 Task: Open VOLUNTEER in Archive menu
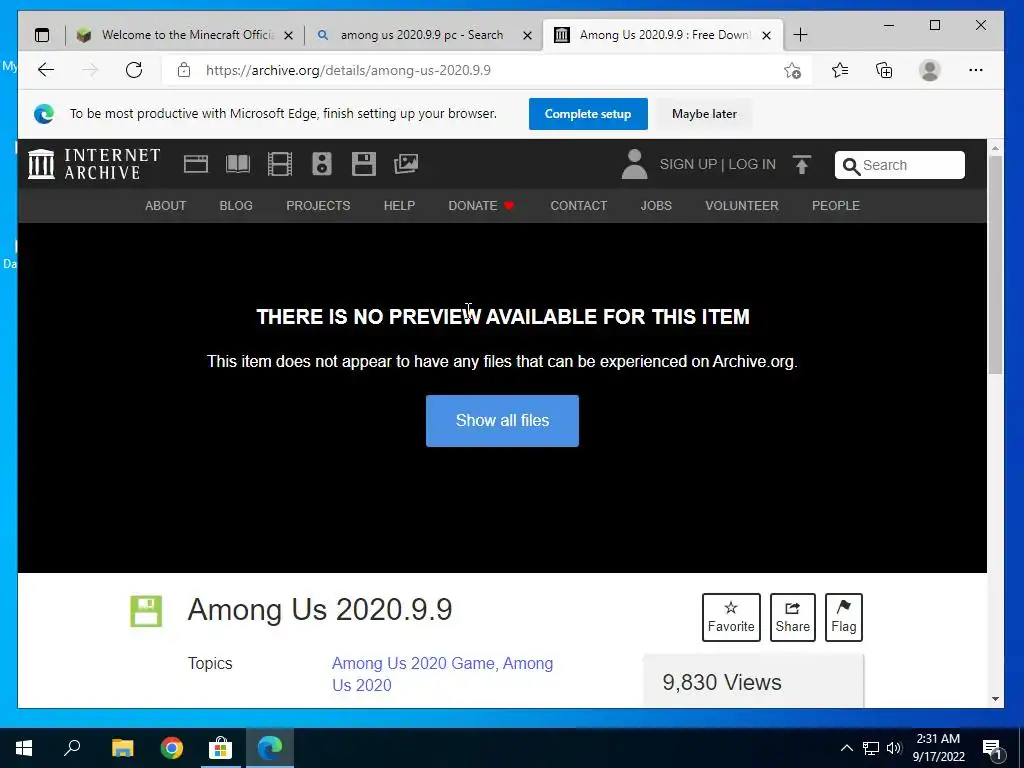[742, 206]
